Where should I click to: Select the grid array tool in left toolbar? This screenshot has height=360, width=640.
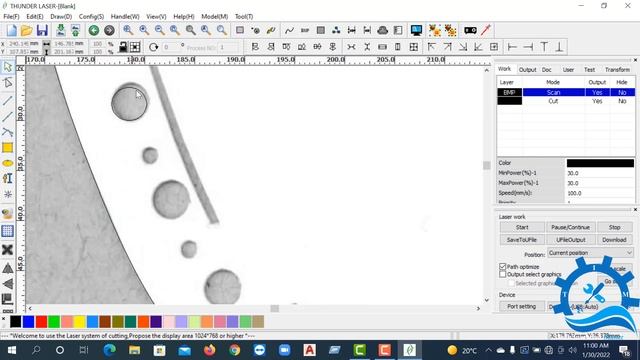[7, 231]
